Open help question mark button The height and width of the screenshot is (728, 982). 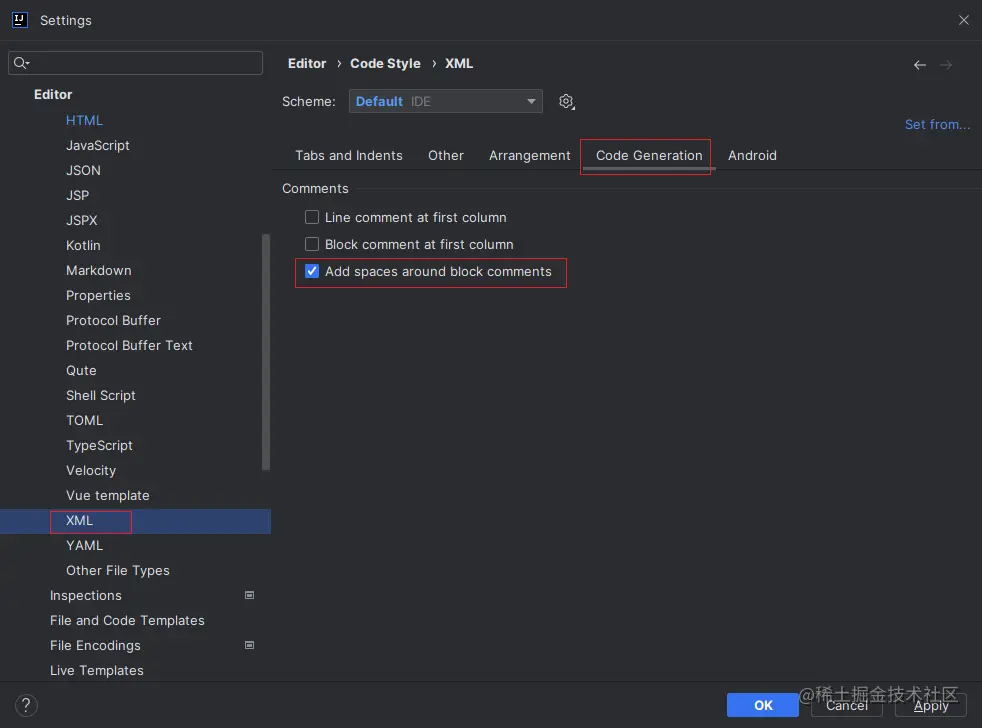click(26, 705)
